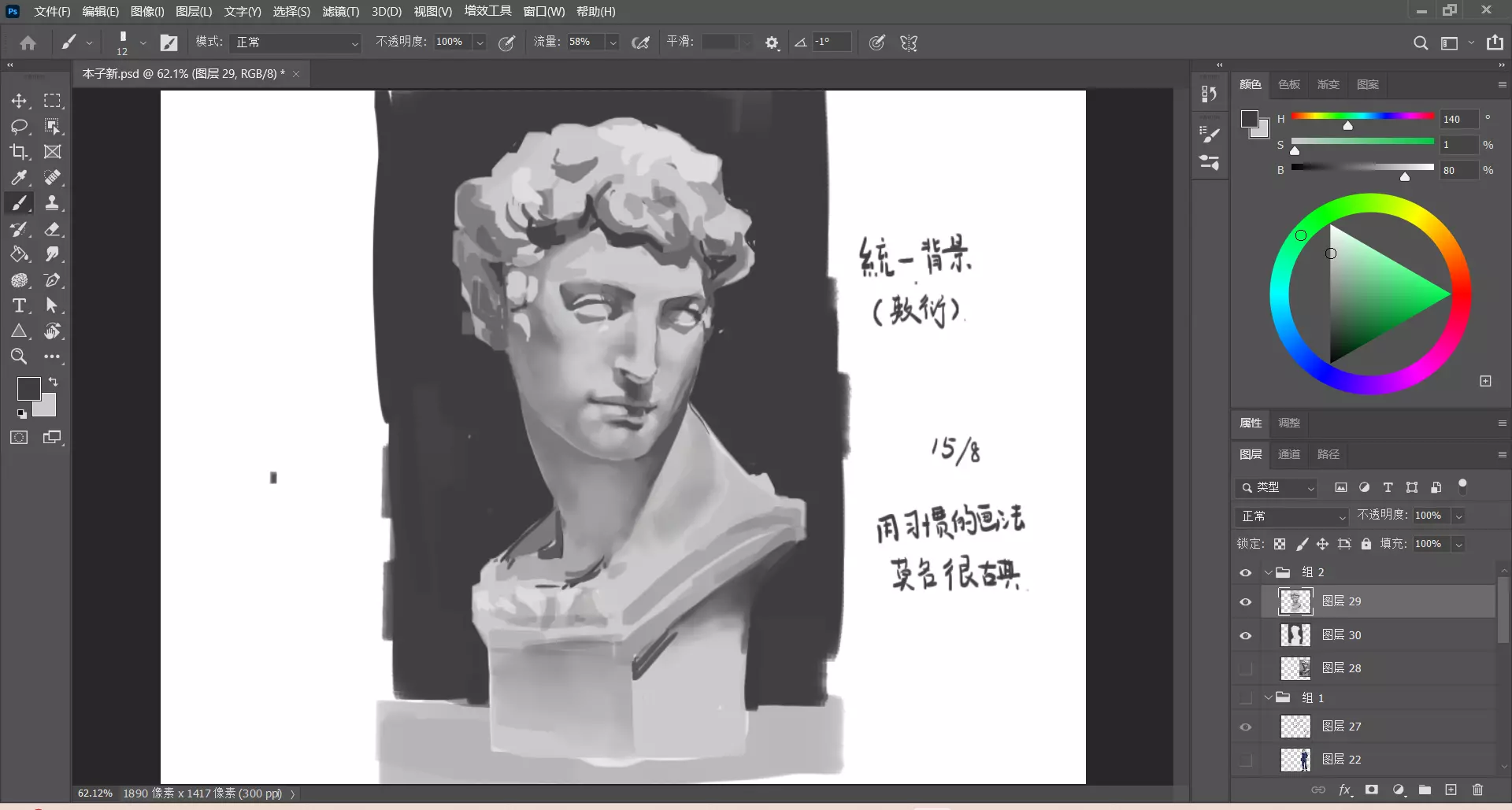Select the 图层 30 layer thumbnail
Image resolution: width=1512 pixels, height=810 pixels.
coord(1295,635)
